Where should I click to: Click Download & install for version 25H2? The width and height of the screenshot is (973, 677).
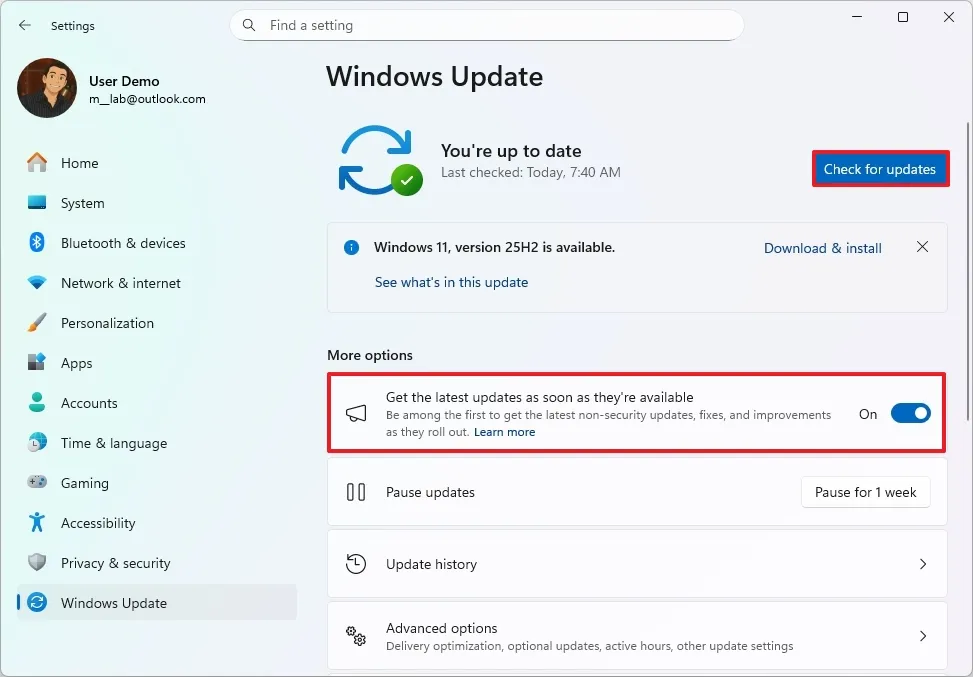822,248
